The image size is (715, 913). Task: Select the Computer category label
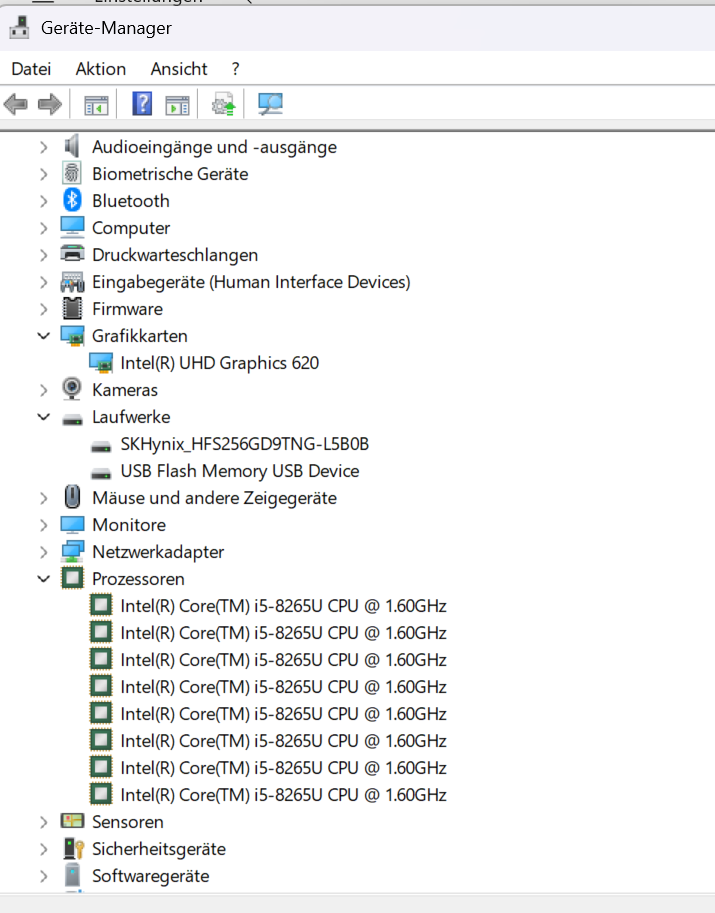131,228
